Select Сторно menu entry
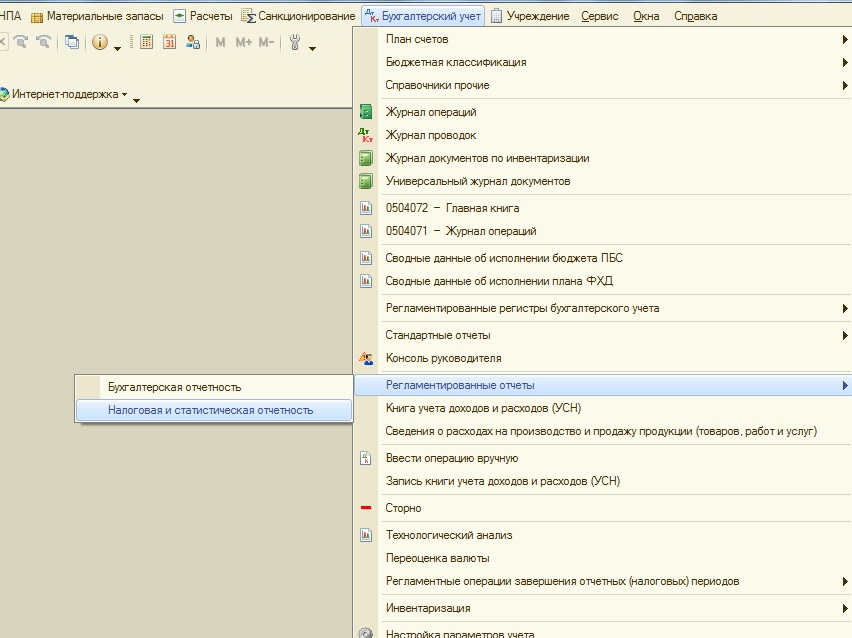852x638 pixels. 403,508
